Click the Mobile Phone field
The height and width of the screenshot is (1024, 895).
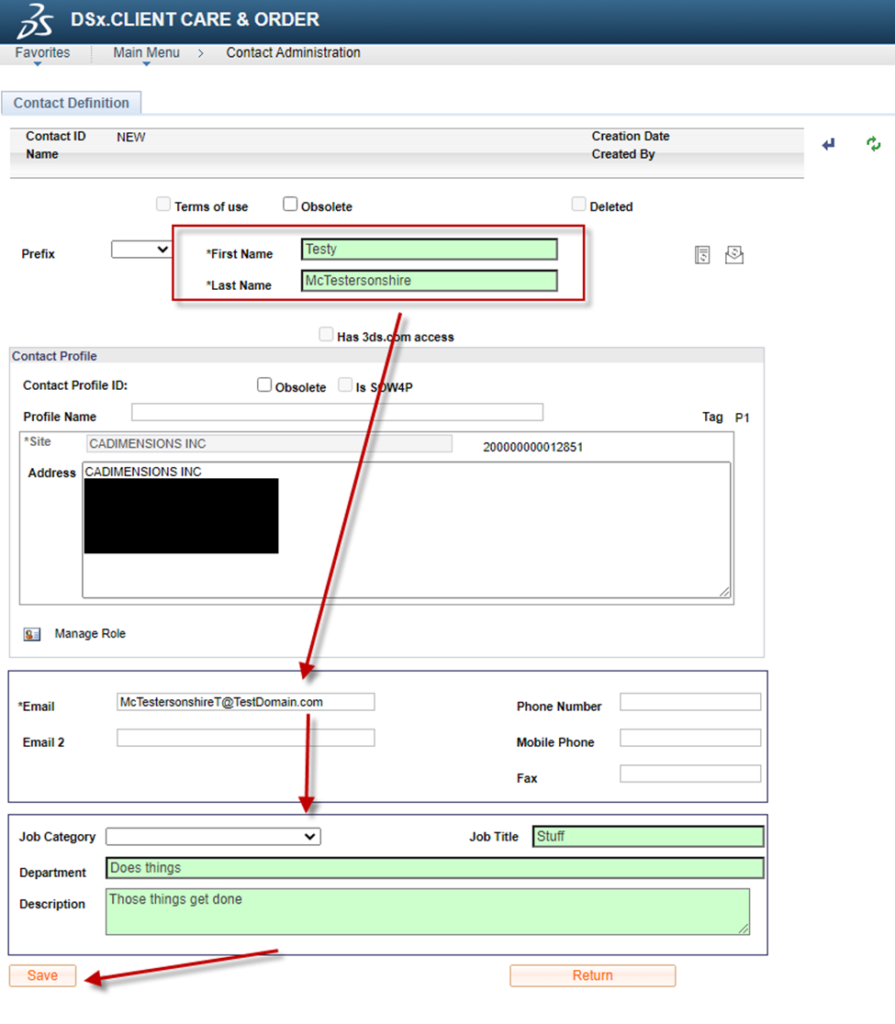click(x=691, y=738)
